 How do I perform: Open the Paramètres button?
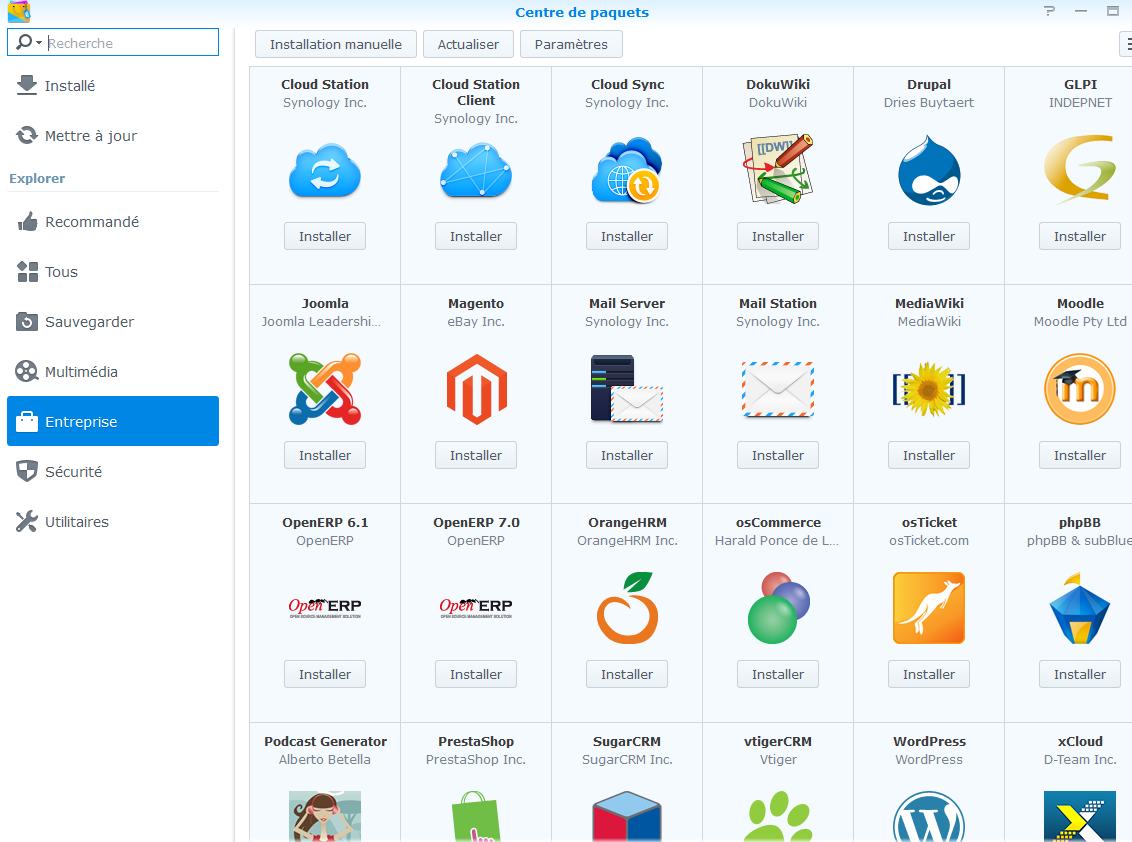pos(571,44)
